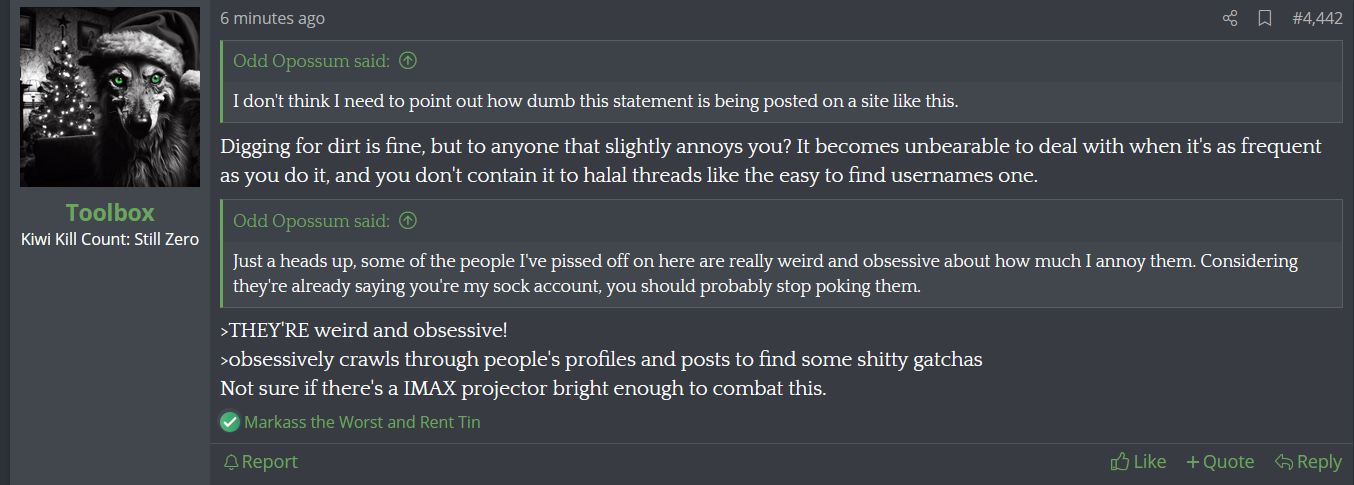Quote this post with the +Quote button
This screenshot has height=485, width=1354.
coord(1220,461)
